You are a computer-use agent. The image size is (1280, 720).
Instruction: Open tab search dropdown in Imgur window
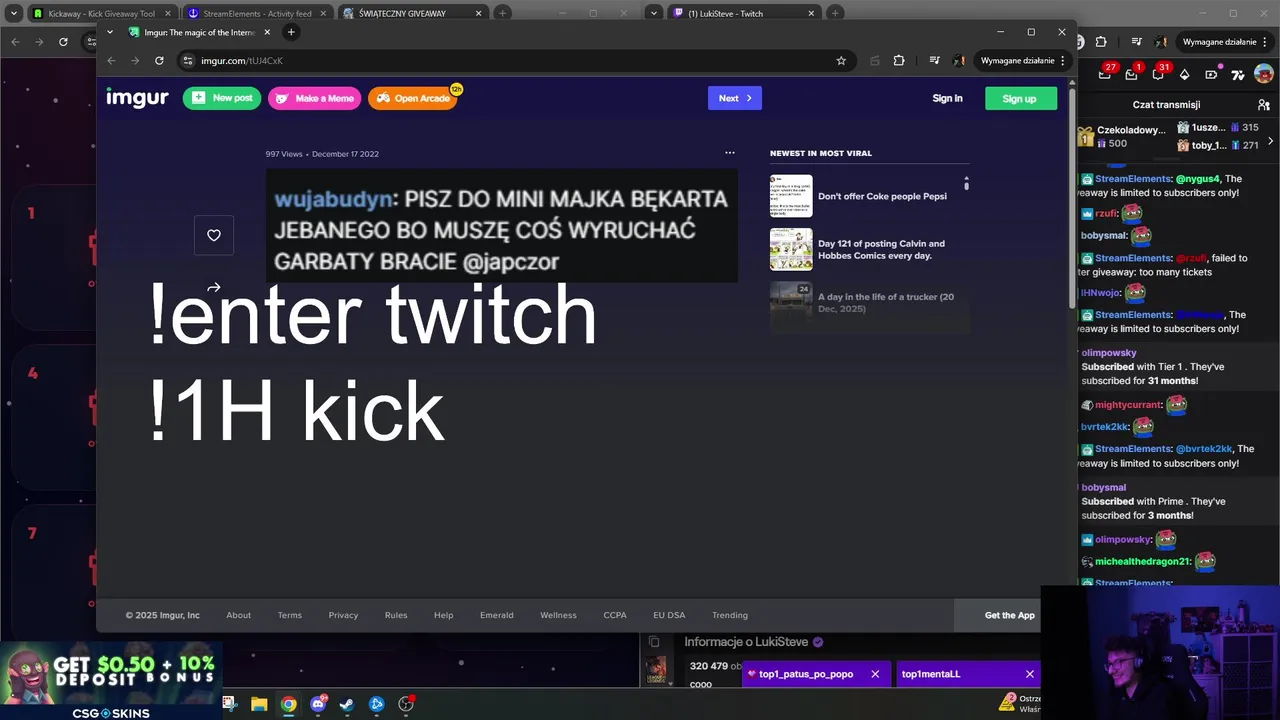[108, 32]
